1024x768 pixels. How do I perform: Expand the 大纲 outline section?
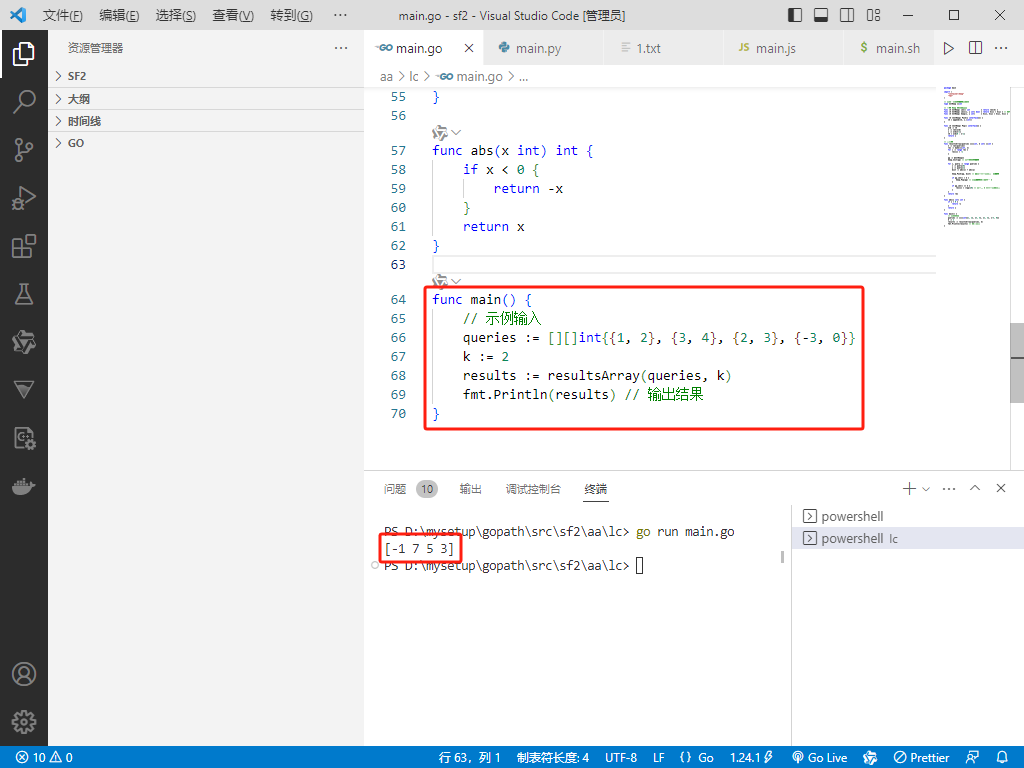click(x=206, y=99)
